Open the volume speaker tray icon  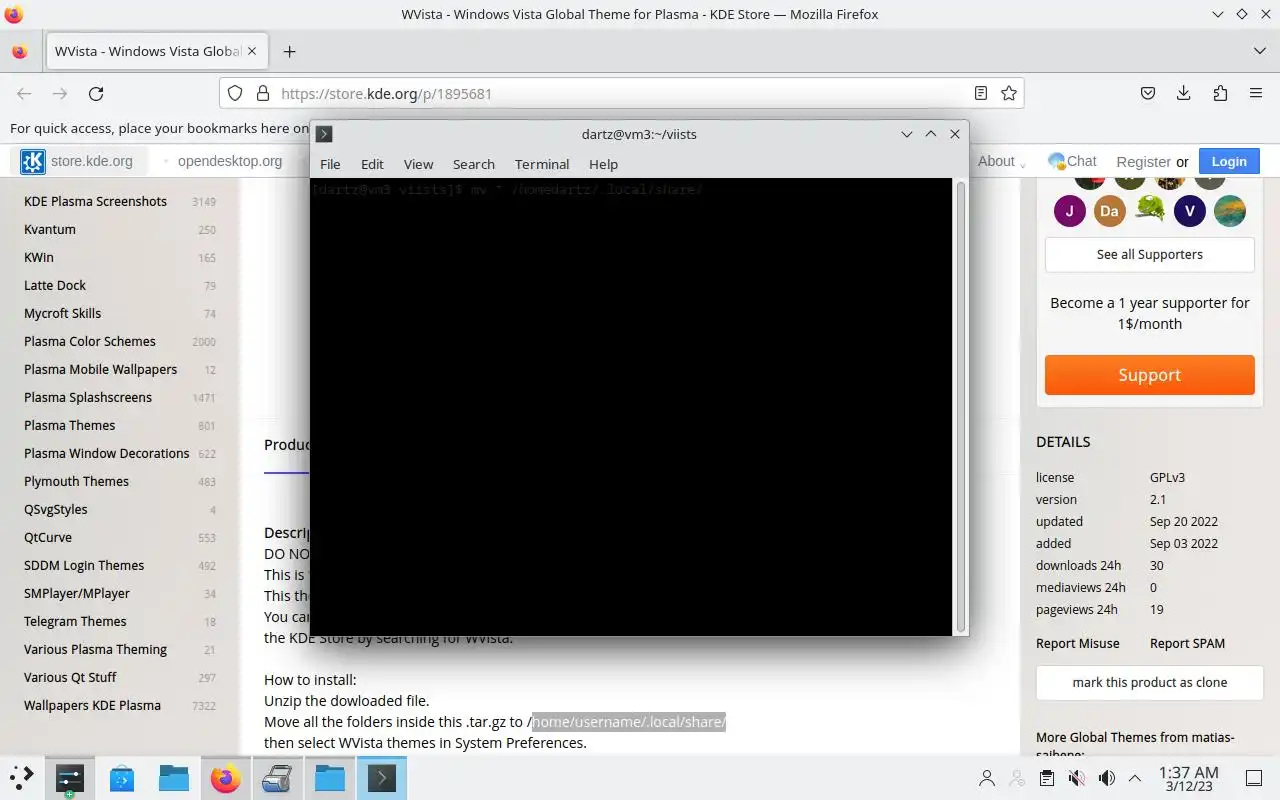tap(1106, 778)
